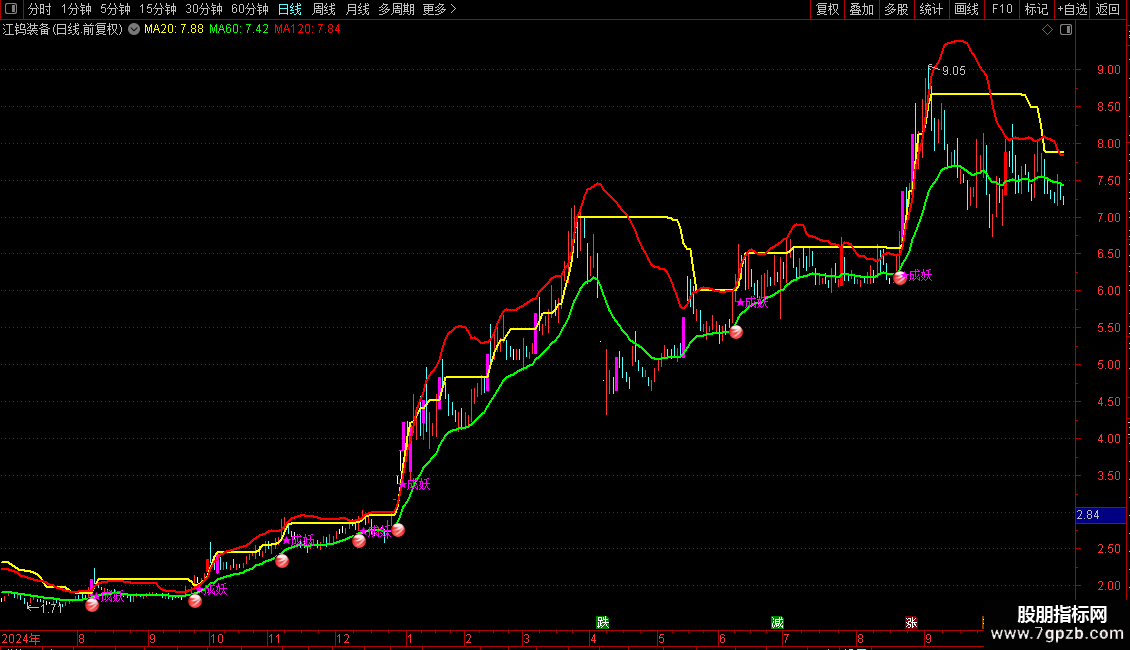The height and width of the screenshot is (650, 1130).
Task: Click the round dropdown arrow beside 江钨装备
Action: [x=134, y=29]
